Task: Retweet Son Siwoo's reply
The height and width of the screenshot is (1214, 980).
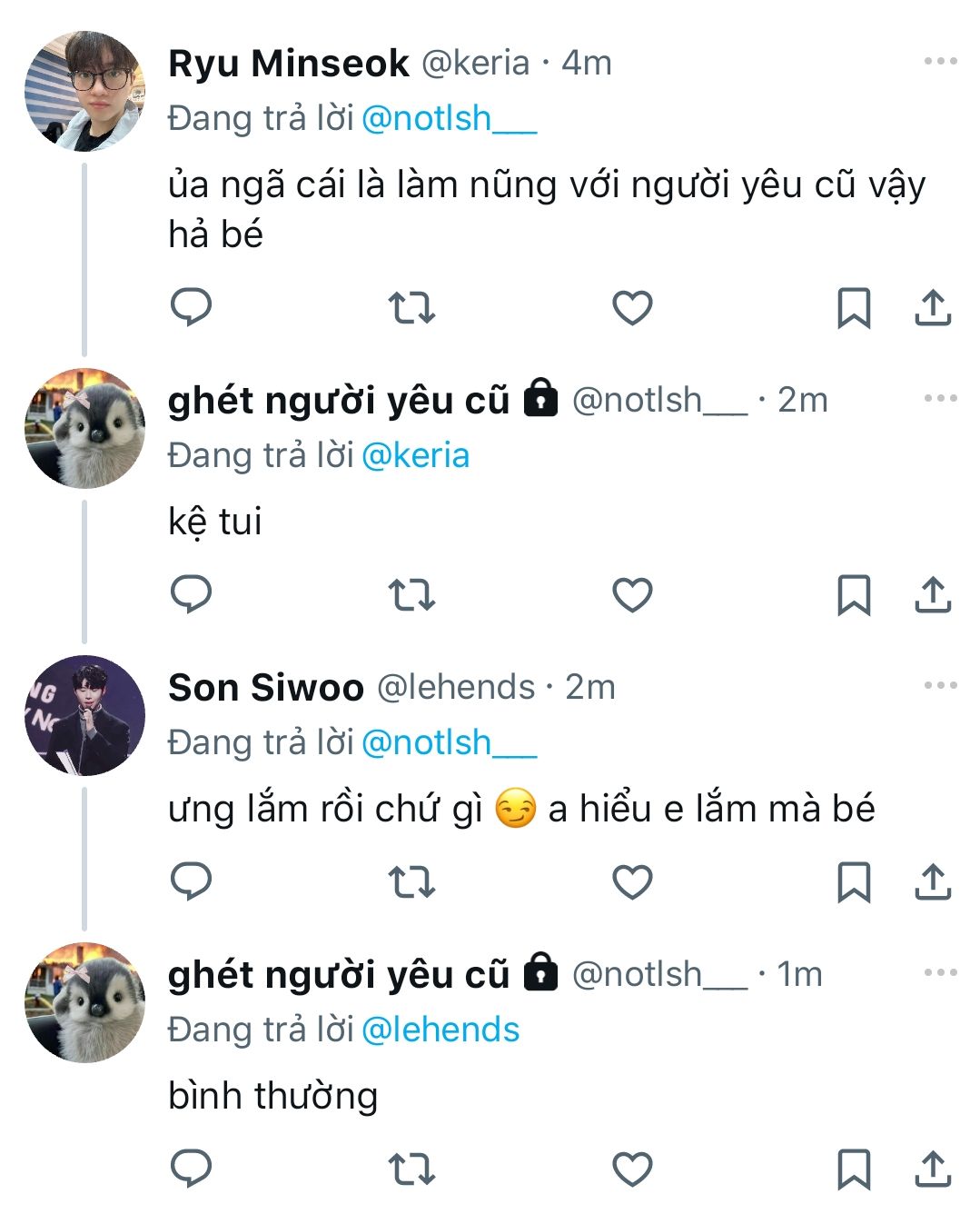Action: (x=411, y=882)
